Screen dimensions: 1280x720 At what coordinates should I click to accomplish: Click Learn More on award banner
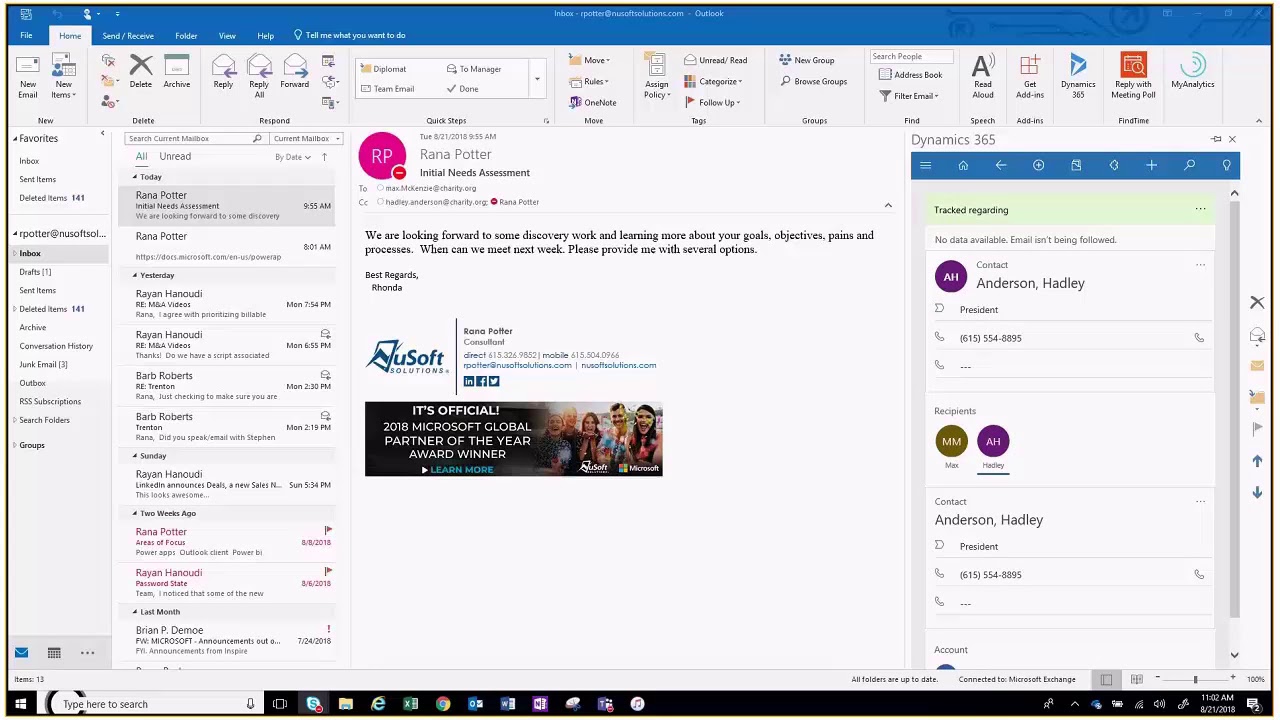pos(458,470)
